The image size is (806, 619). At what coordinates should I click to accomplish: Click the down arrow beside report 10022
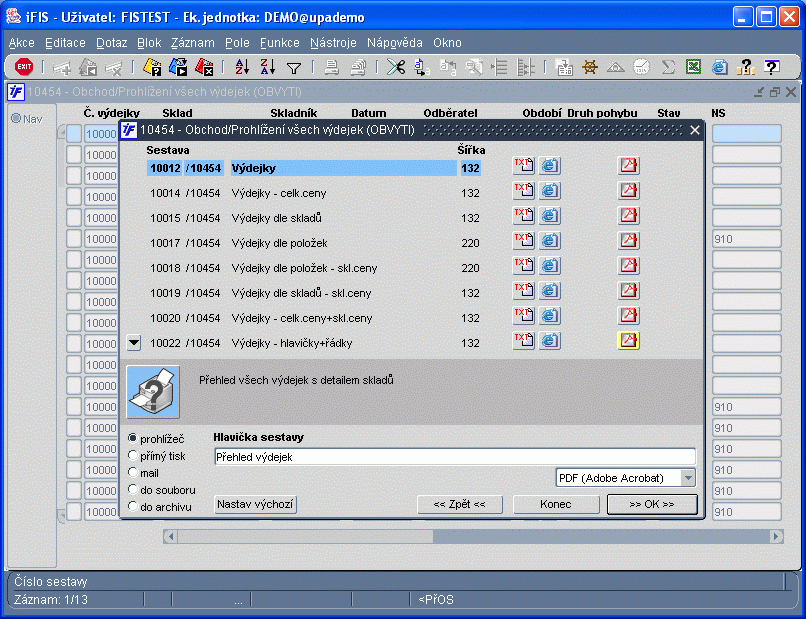[134, 343]
